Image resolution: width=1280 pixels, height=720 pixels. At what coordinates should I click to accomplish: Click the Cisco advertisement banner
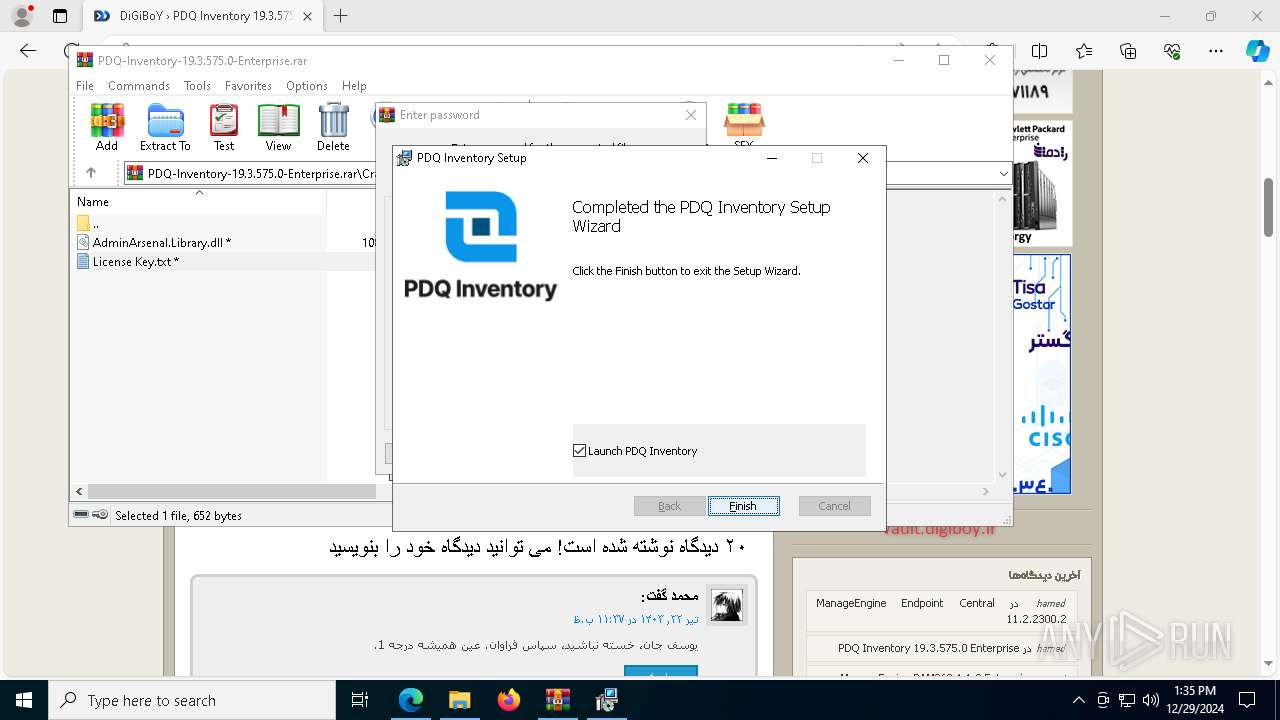(1042, 374)
